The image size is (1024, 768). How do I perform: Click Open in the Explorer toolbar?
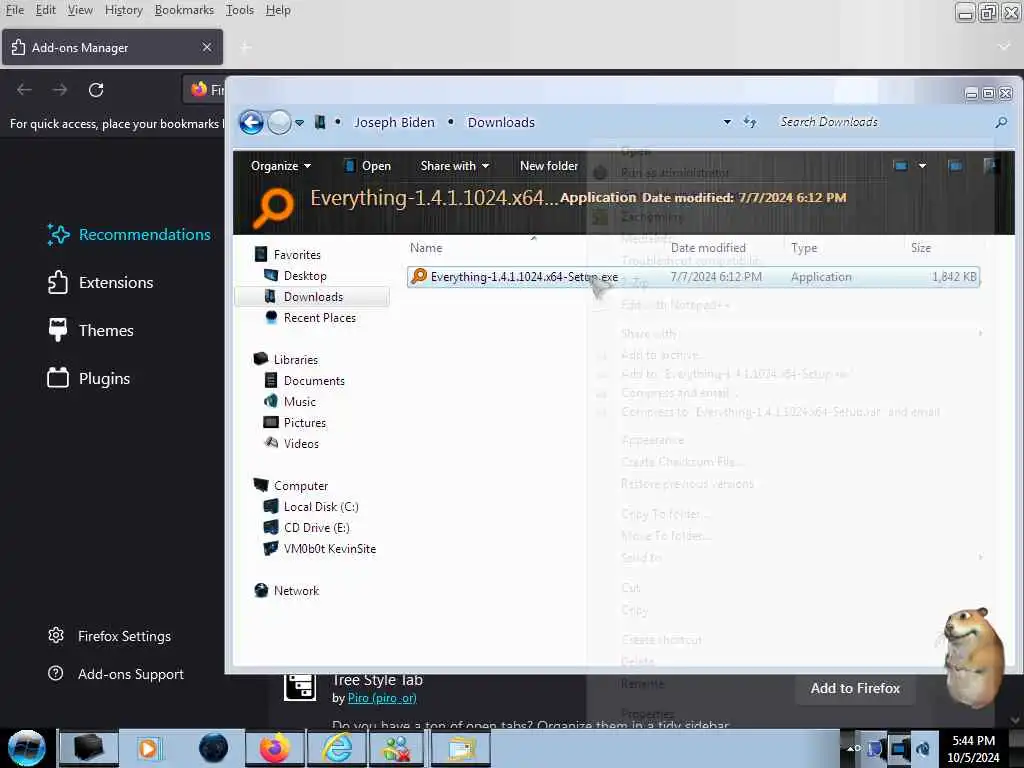tap(367, 166)
